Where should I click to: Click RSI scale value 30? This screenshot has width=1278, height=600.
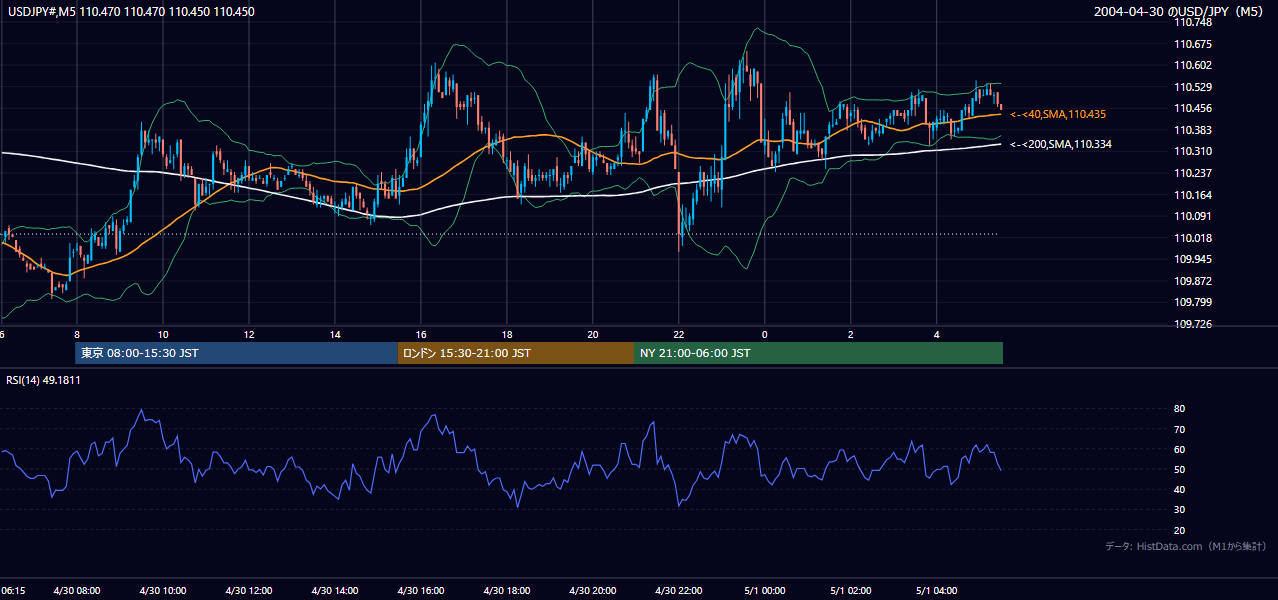point(1180,510)
